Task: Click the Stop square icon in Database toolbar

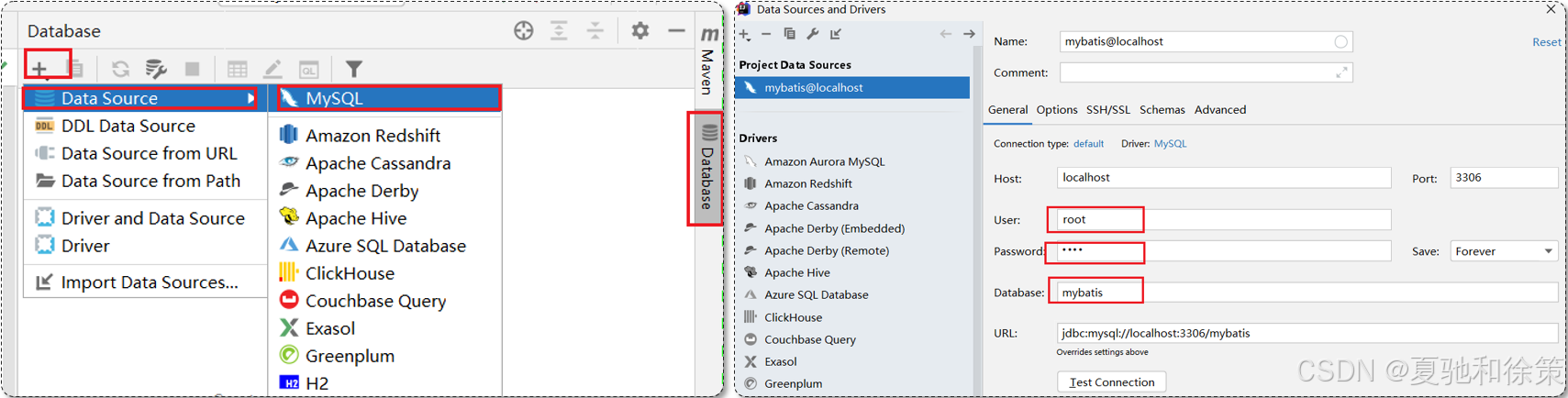Action: tap(192, 69)
